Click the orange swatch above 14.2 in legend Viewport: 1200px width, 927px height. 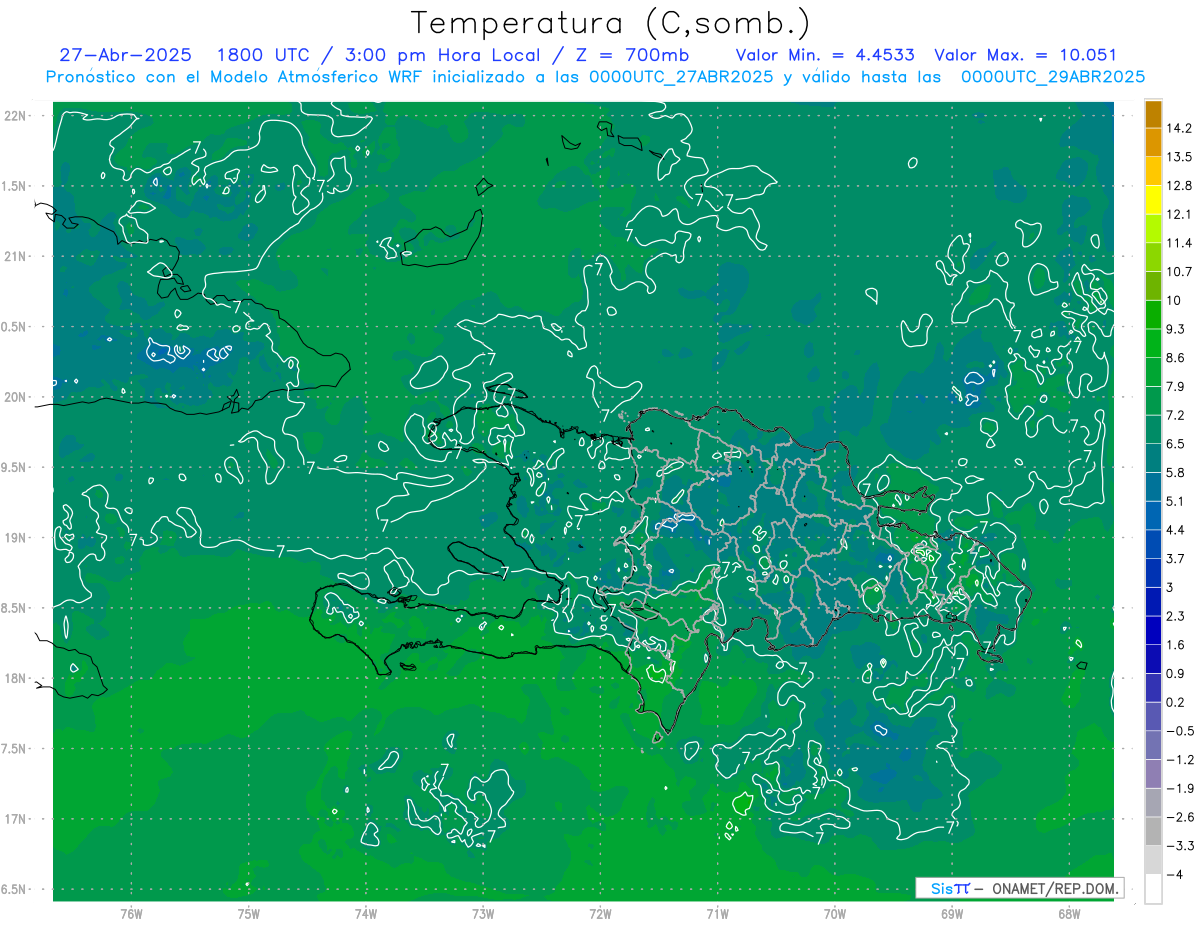[x=1153, y=114]
